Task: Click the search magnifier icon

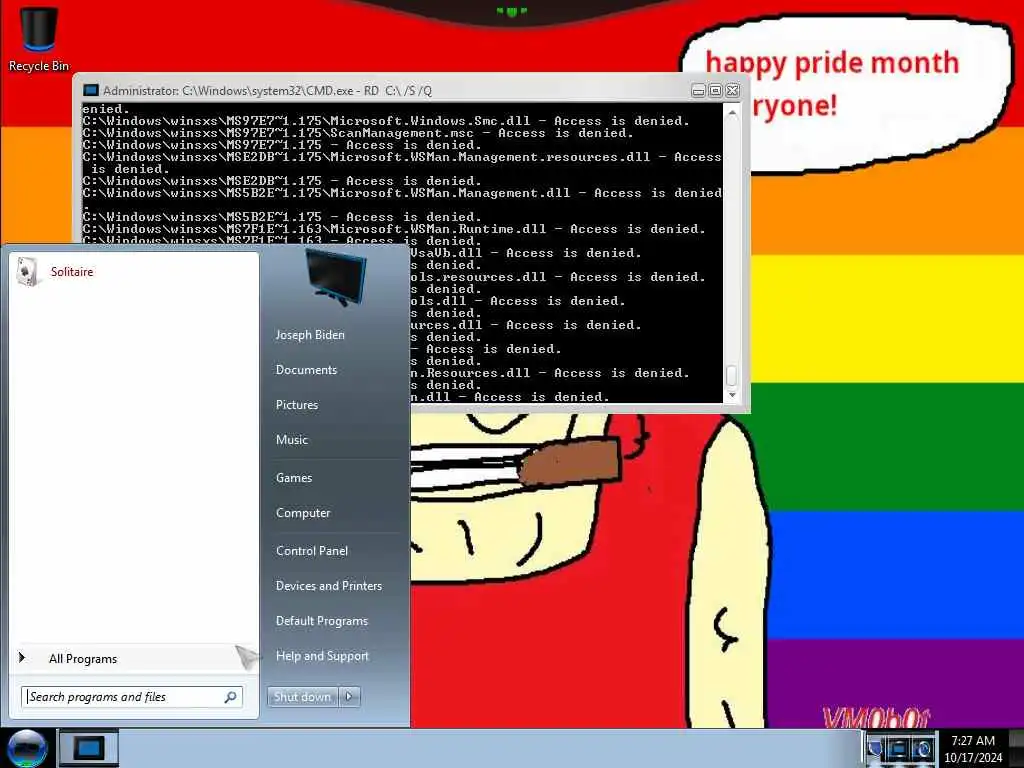Action: tap(231, 697)
